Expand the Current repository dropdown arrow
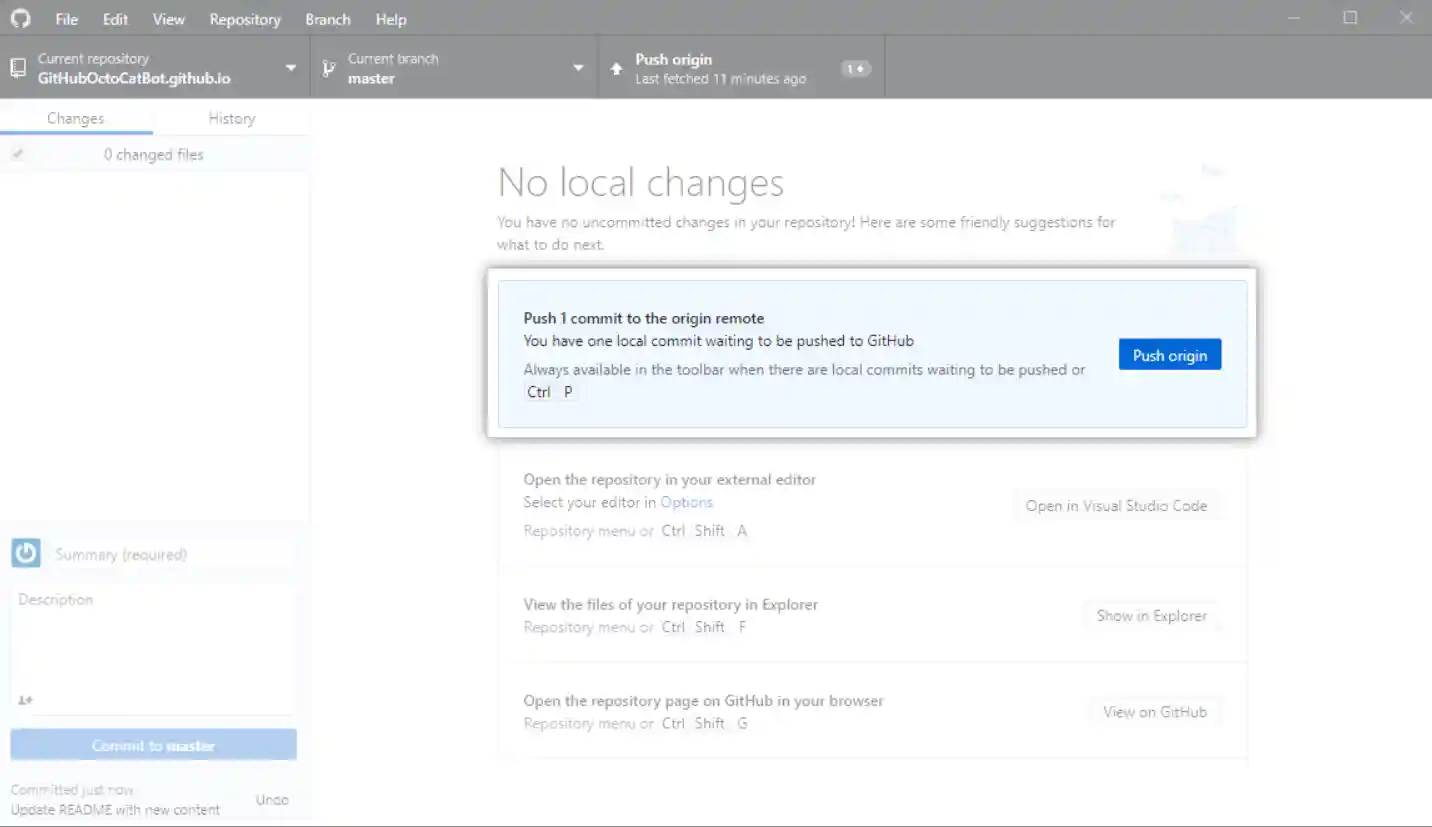The height and width of the screenshot is (827, 1432). pyautogui.click(x=291, y=68)
